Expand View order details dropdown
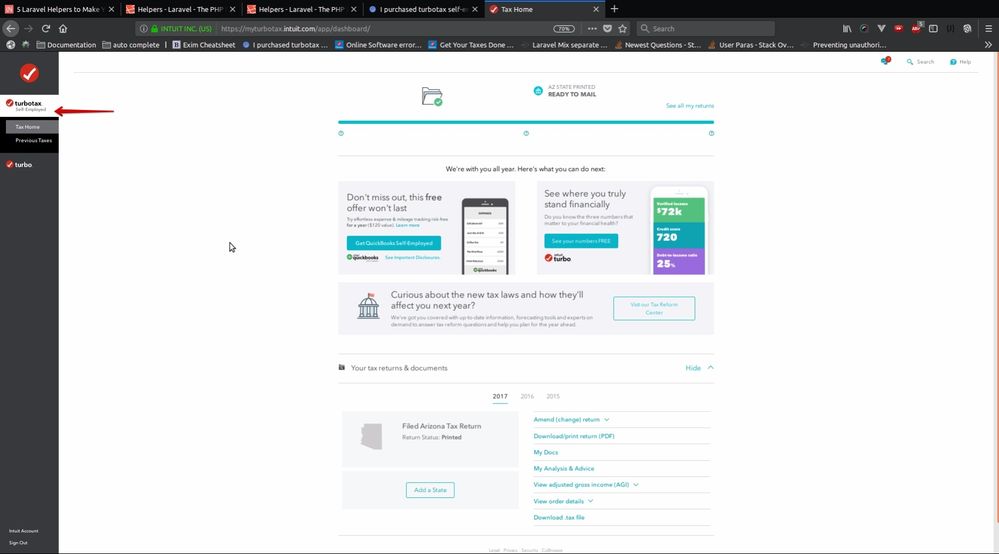This screenshot has width=999, height=554. point(563,501)
